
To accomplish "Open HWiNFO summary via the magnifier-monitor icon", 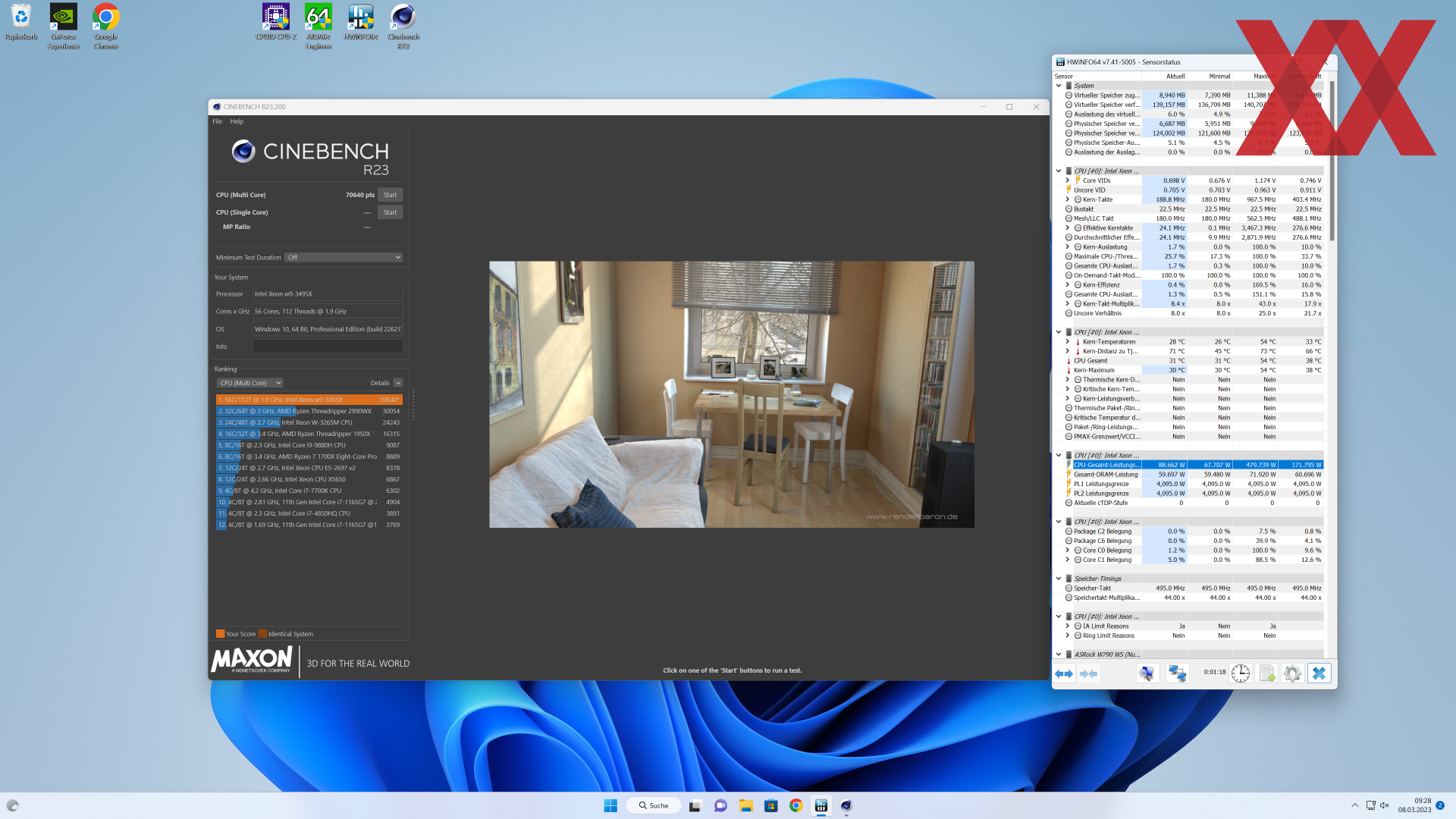I will click(x=1147, y=673).
